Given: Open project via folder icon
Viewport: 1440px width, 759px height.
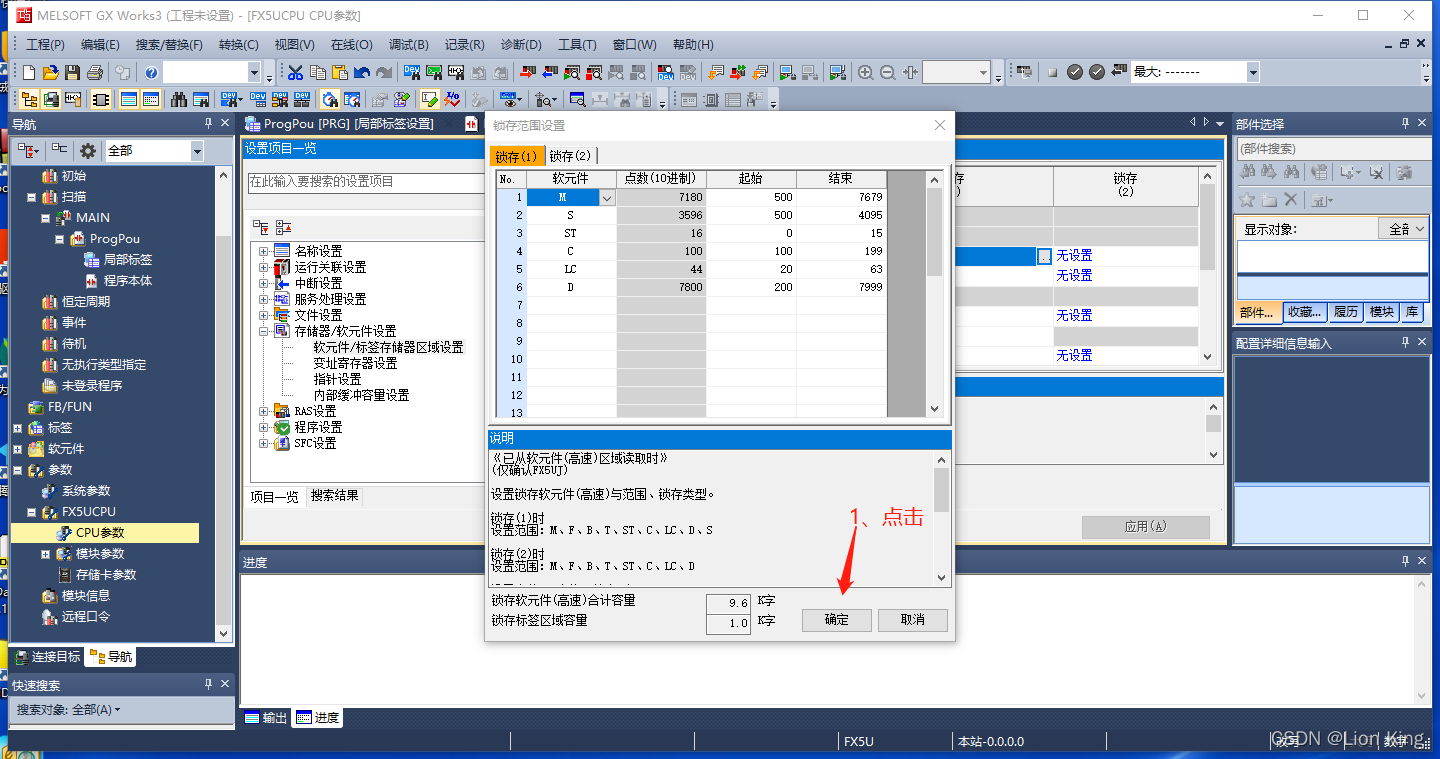Looking at the screenshot, I should click(x=50, y=72).
